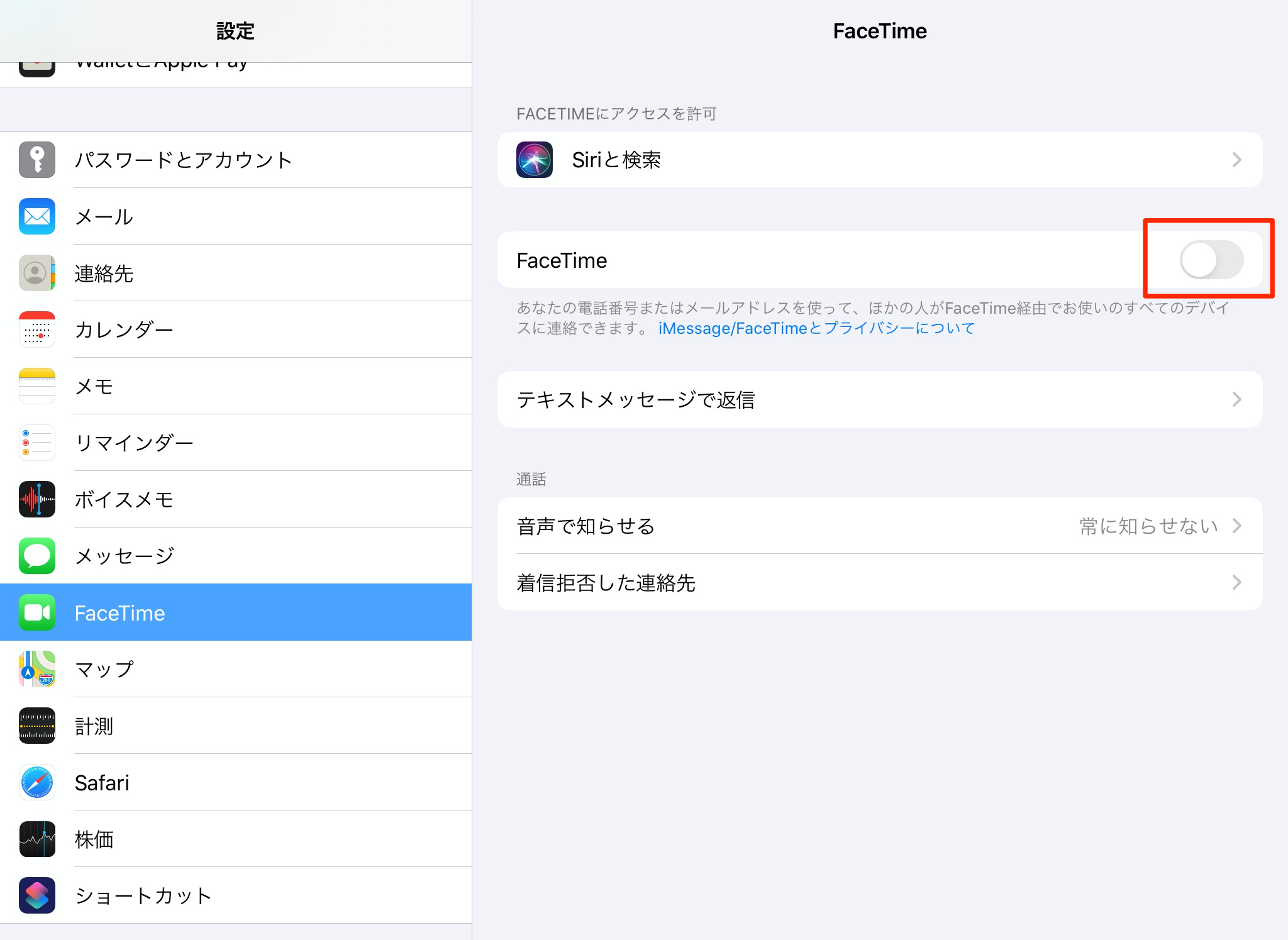This screenshot has height=940, width=1288.
Task: Open 着信拒否した連絡先 via its chevron
Action: pos(1236,582)
